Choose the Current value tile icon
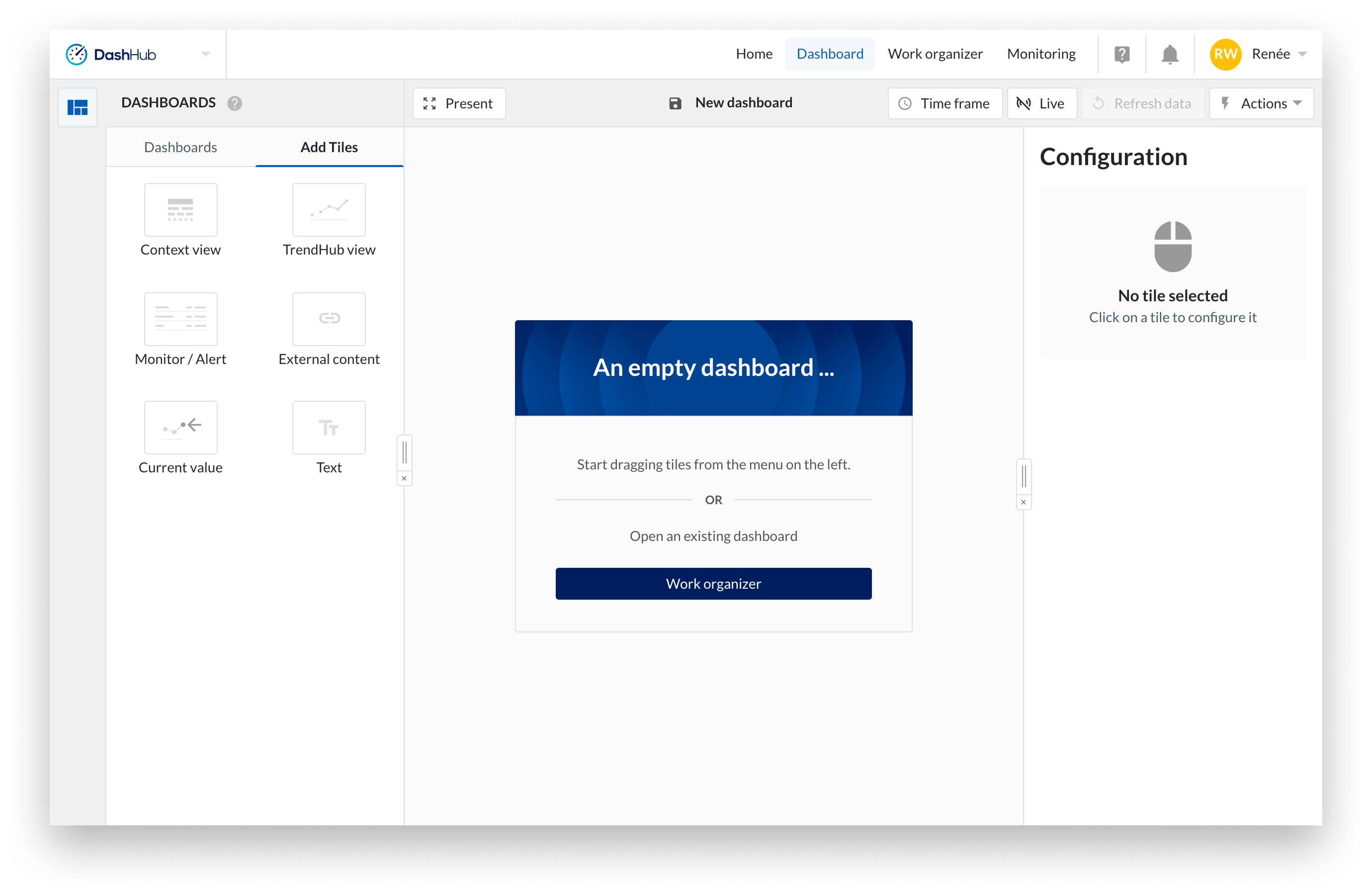 [x=180, y=427]
